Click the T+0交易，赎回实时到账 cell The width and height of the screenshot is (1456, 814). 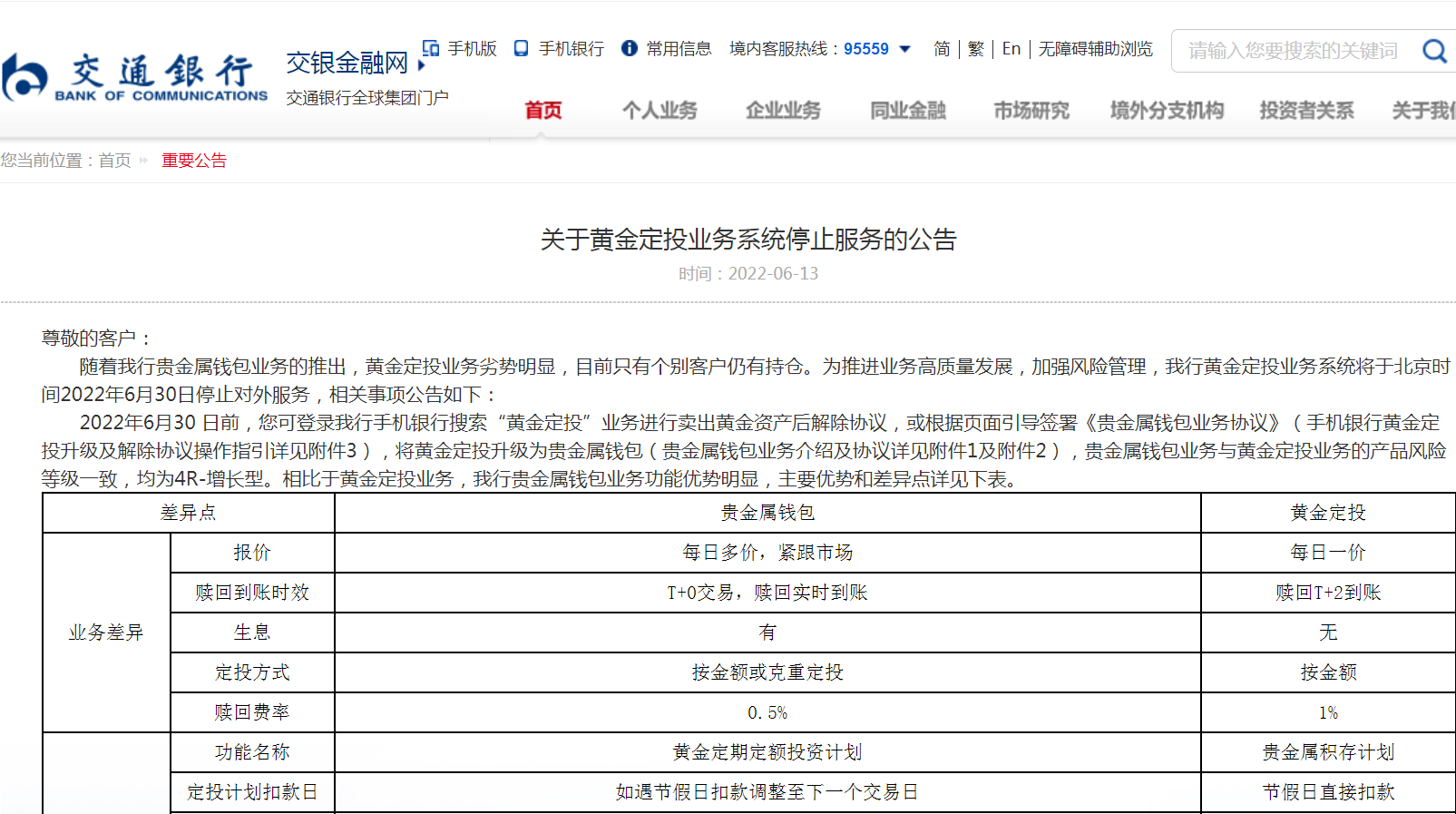(x=767, y=593)
